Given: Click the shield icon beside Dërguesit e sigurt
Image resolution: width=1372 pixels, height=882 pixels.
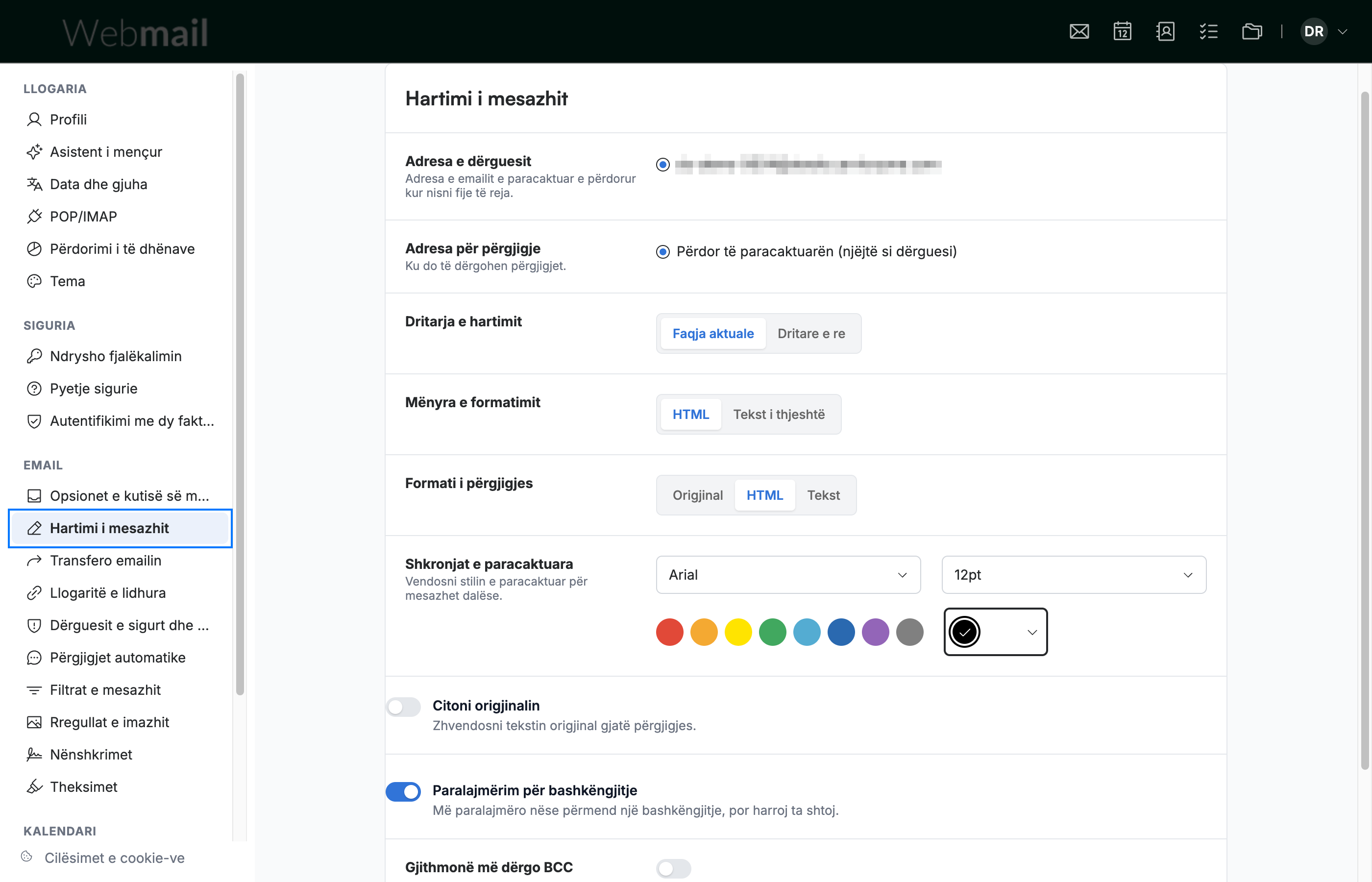Looking at the screenshot, I should pyautogui.click(x=34, y=625).
